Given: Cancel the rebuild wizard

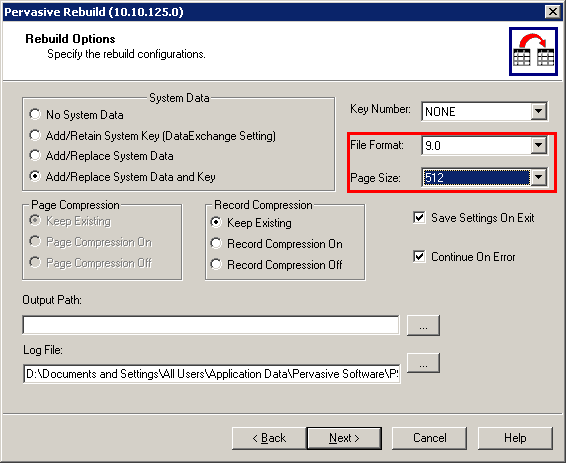Looking at the screenshot, I should (x=430, y=438).
